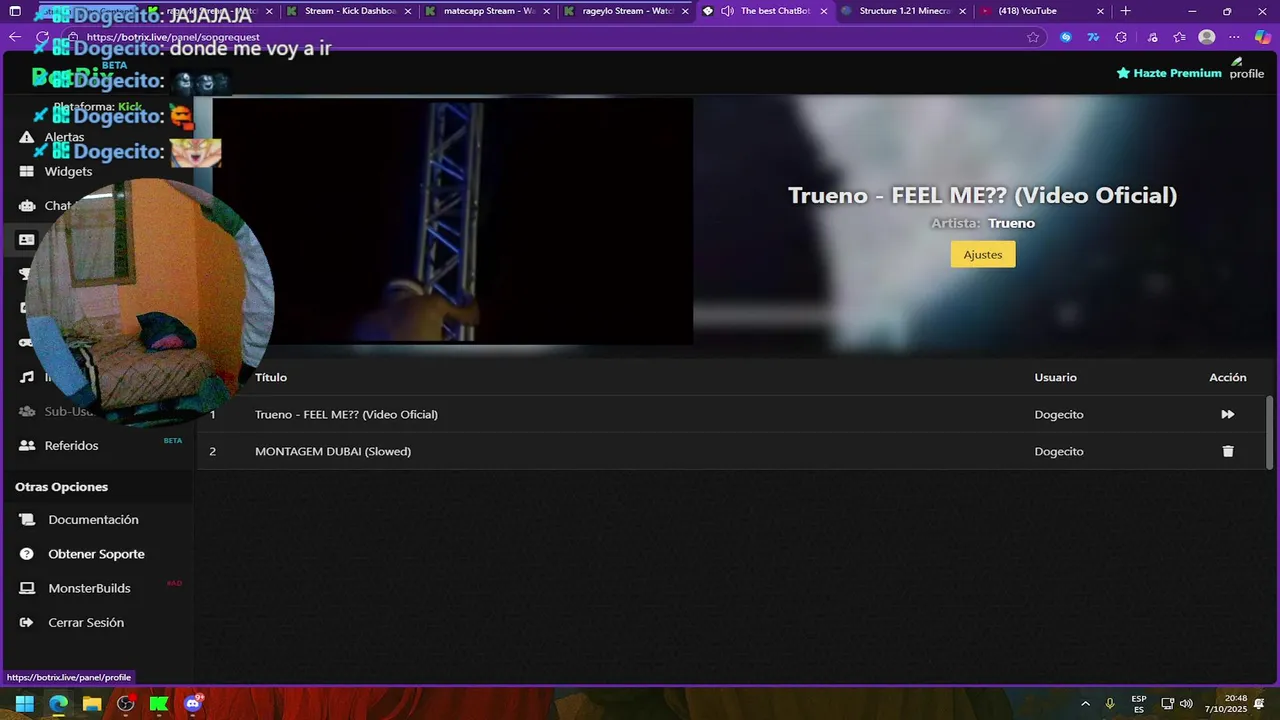Open browser Settings and more menu
Screen dimensions: 1280x720
click(x=1235, y=37)
